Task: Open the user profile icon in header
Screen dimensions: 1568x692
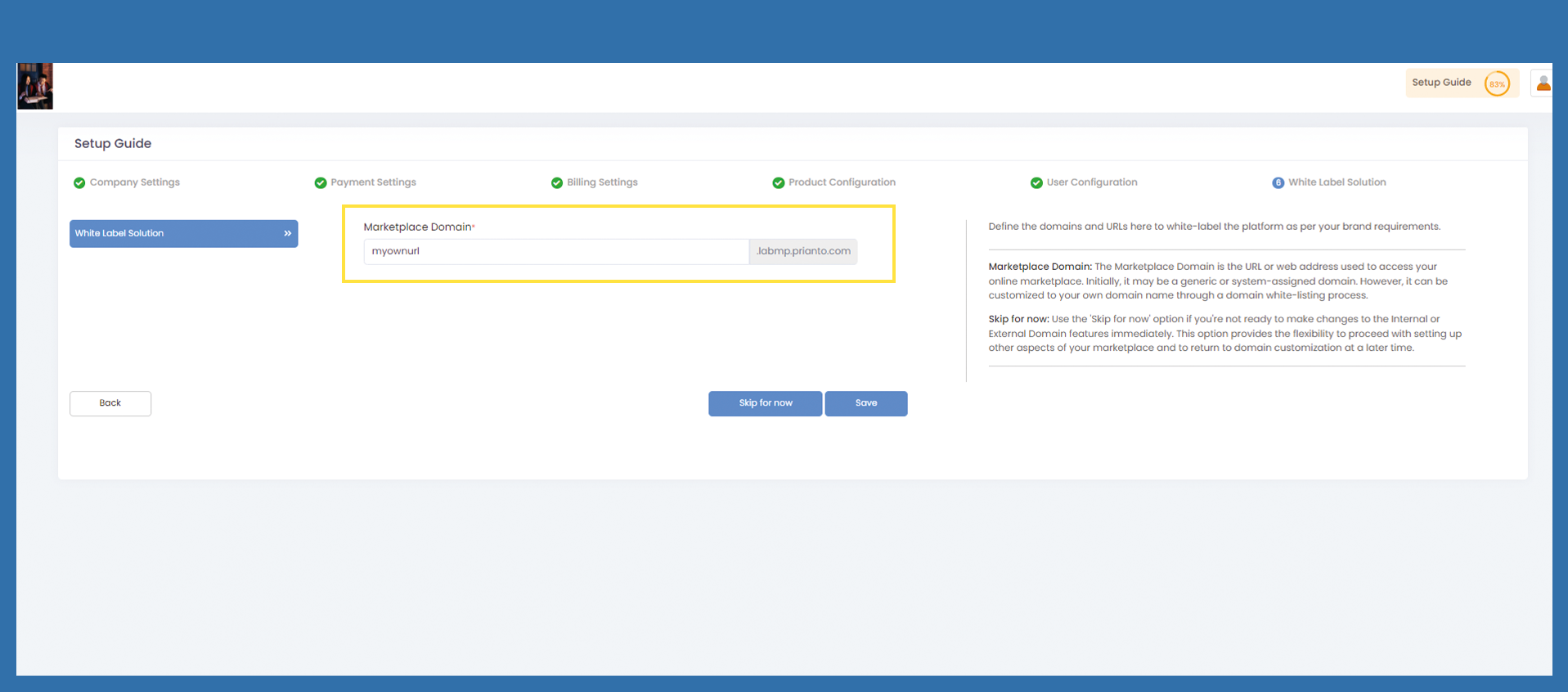Action: click(x=1543, y=83)
